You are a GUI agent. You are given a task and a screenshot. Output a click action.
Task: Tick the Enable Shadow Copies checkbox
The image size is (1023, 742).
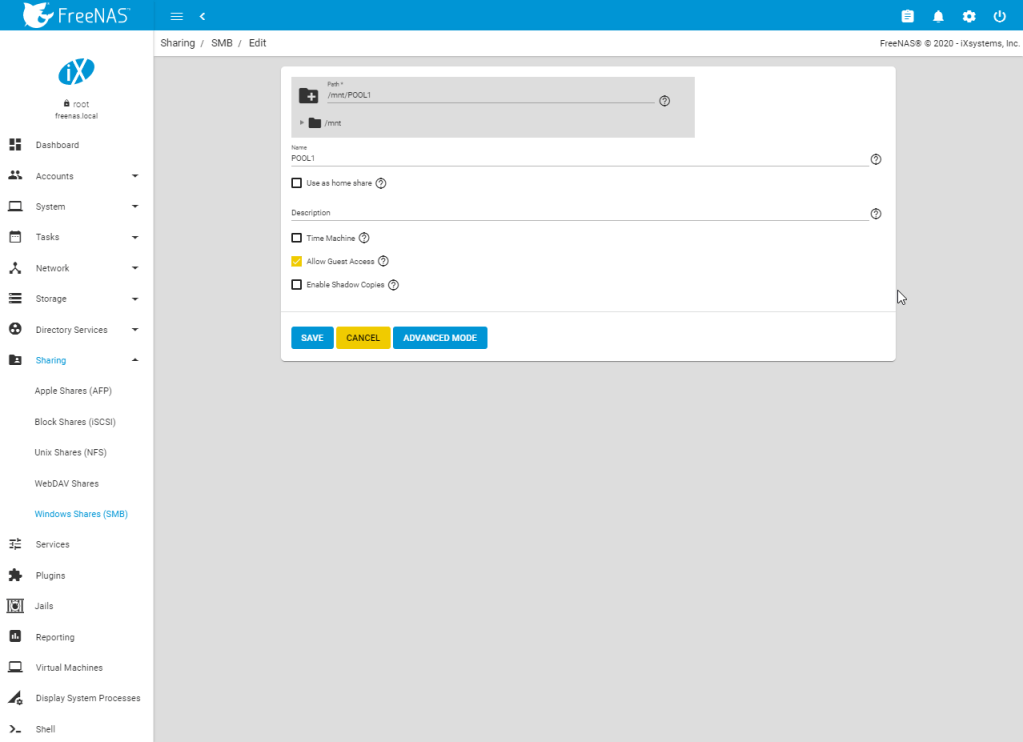coord(296,285)
